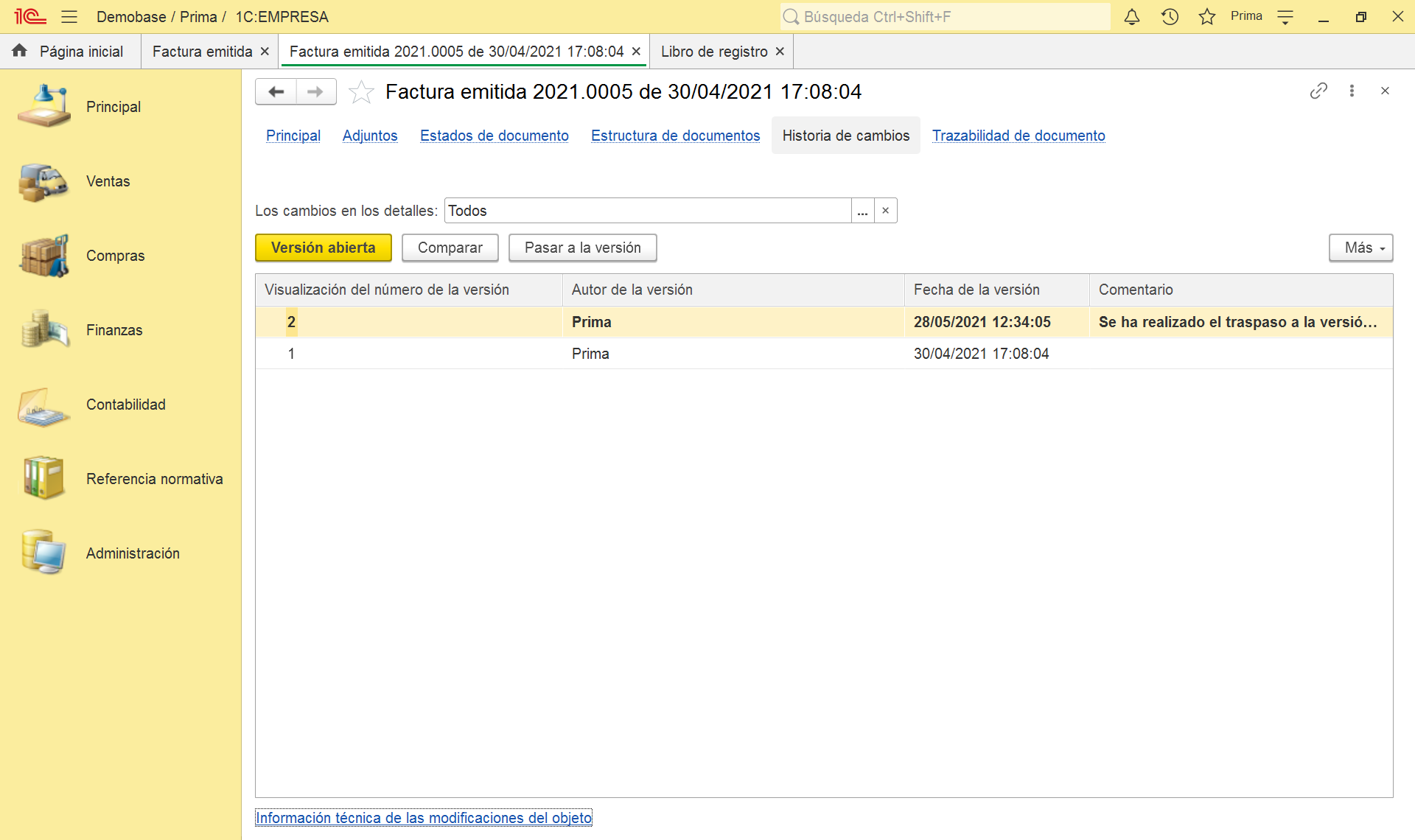Expand the Más dropdown
Screen dimensions: 1415x840
click(x=1360, y=248)
